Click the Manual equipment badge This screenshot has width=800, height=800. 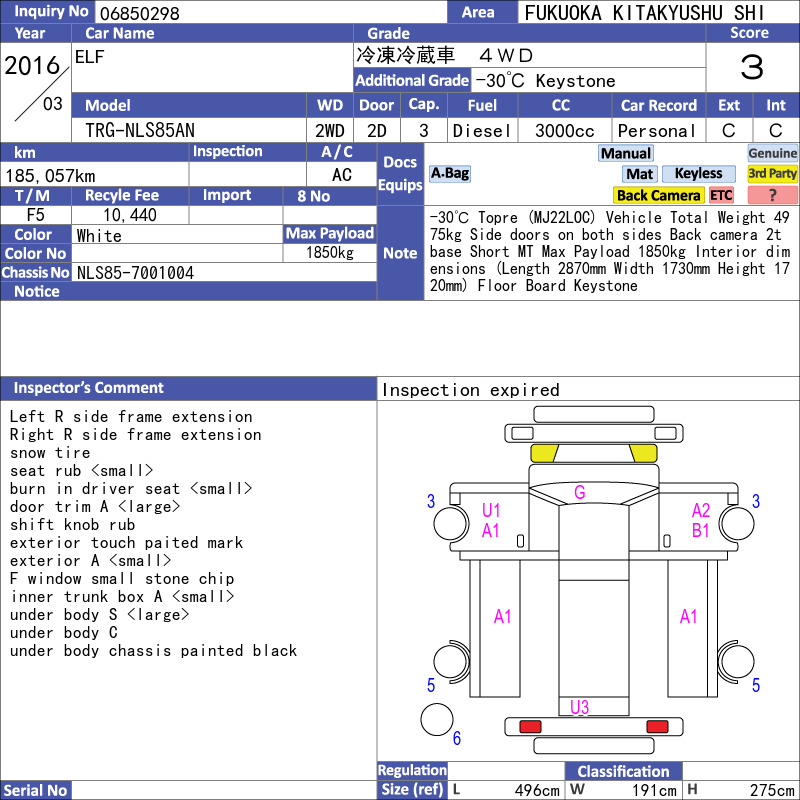(x=626, y=154)
